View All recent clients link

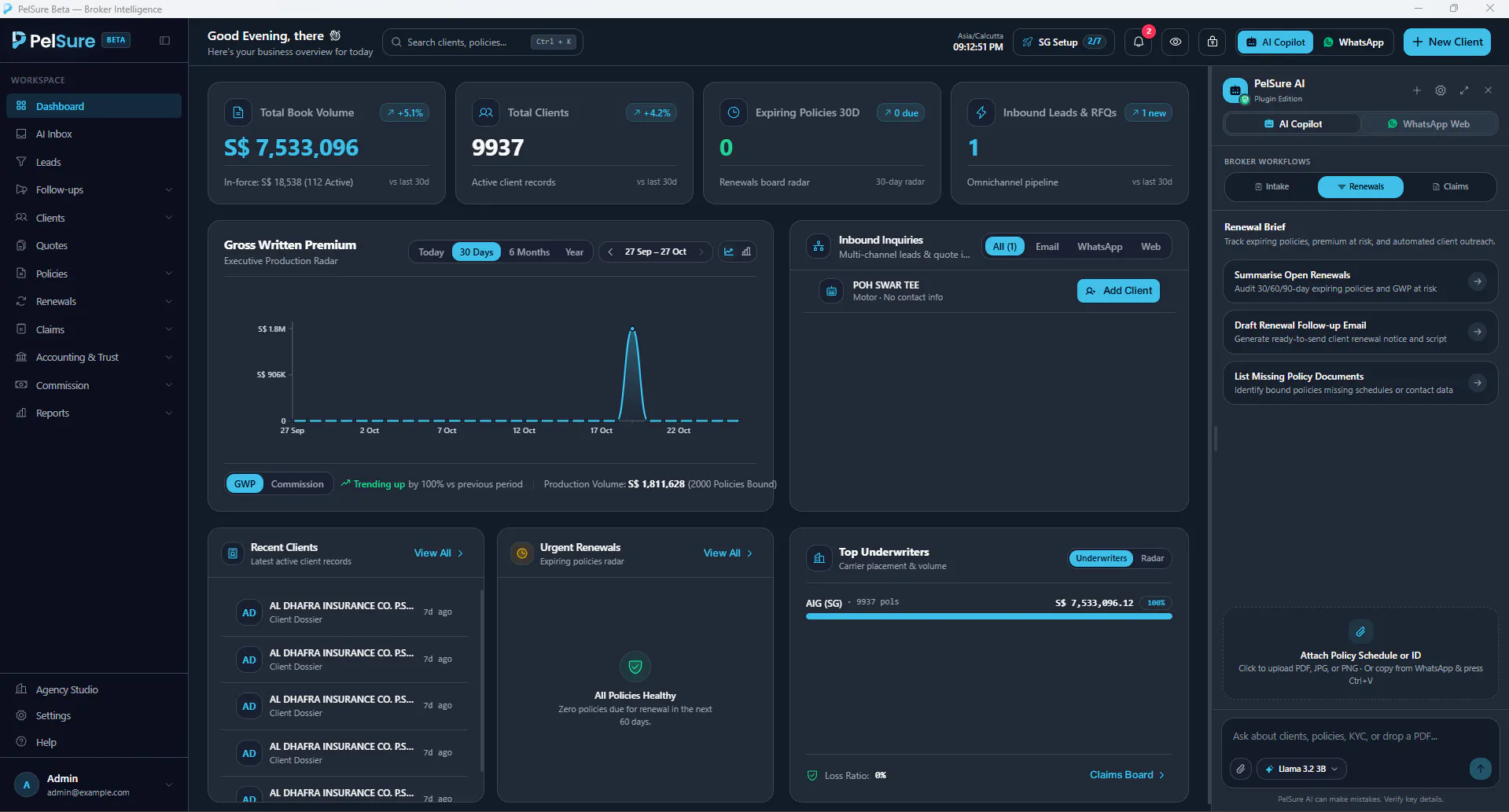439,553
